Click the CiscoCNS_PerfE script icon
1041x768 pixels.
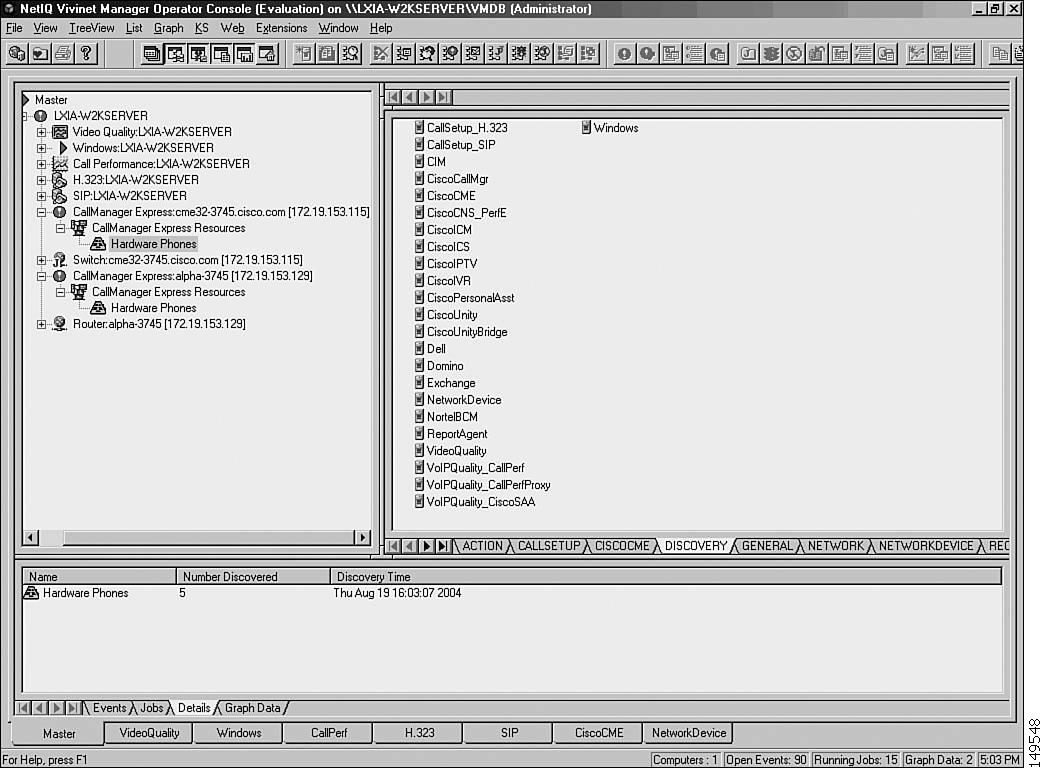pyautogui.click(x=419, y=212)
